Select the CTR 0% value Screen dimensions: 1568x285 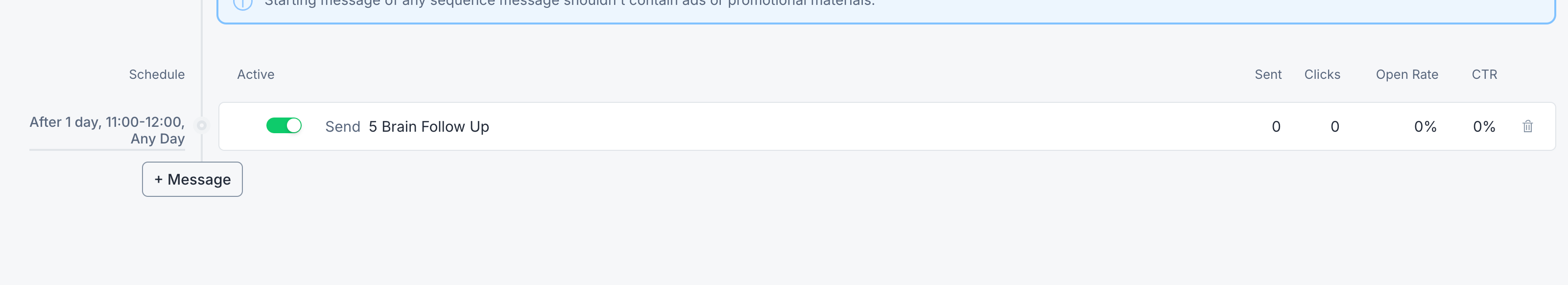1484,127
